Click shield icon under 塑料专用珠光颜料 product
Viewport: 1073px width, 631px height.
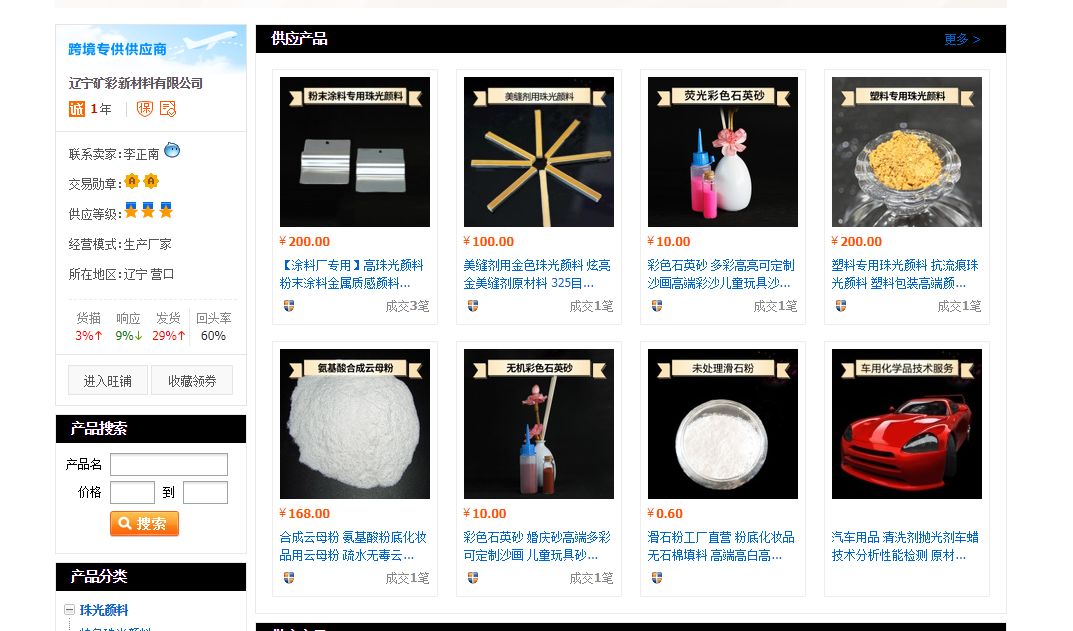[x=841, y=306]
